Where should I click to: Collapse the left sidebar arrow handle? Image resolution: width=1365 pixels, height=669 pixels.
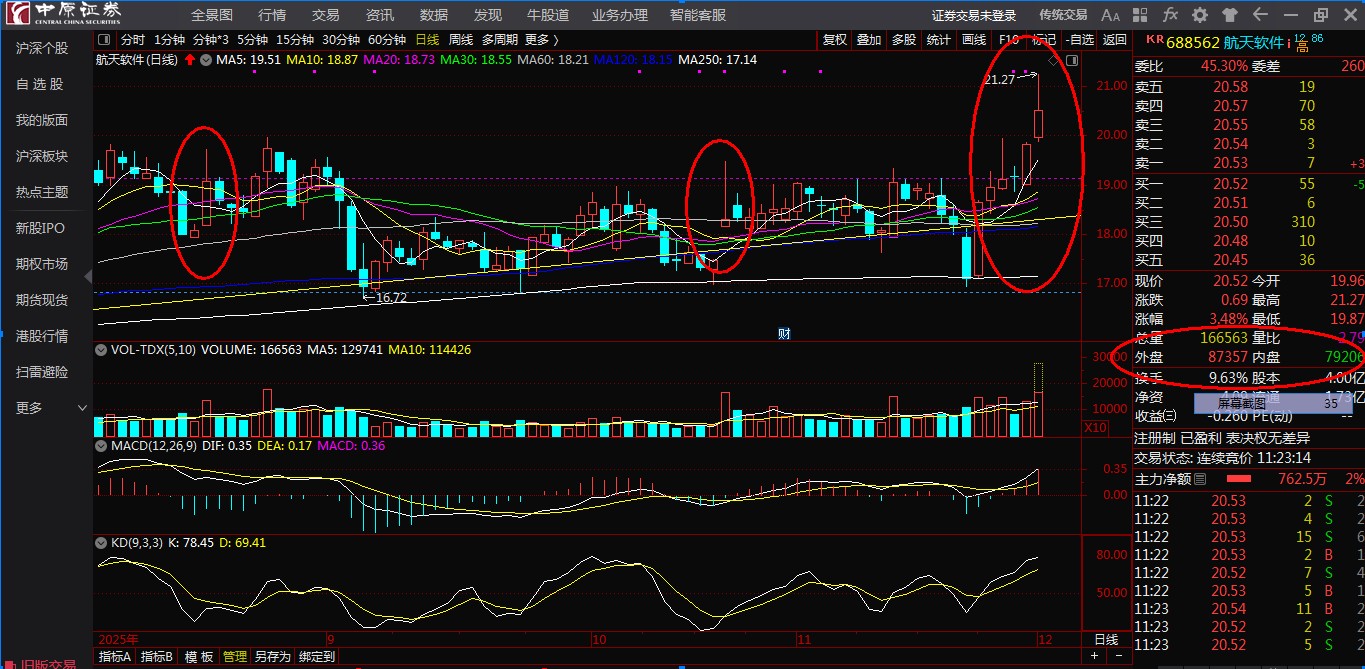(x=88, y=276)
